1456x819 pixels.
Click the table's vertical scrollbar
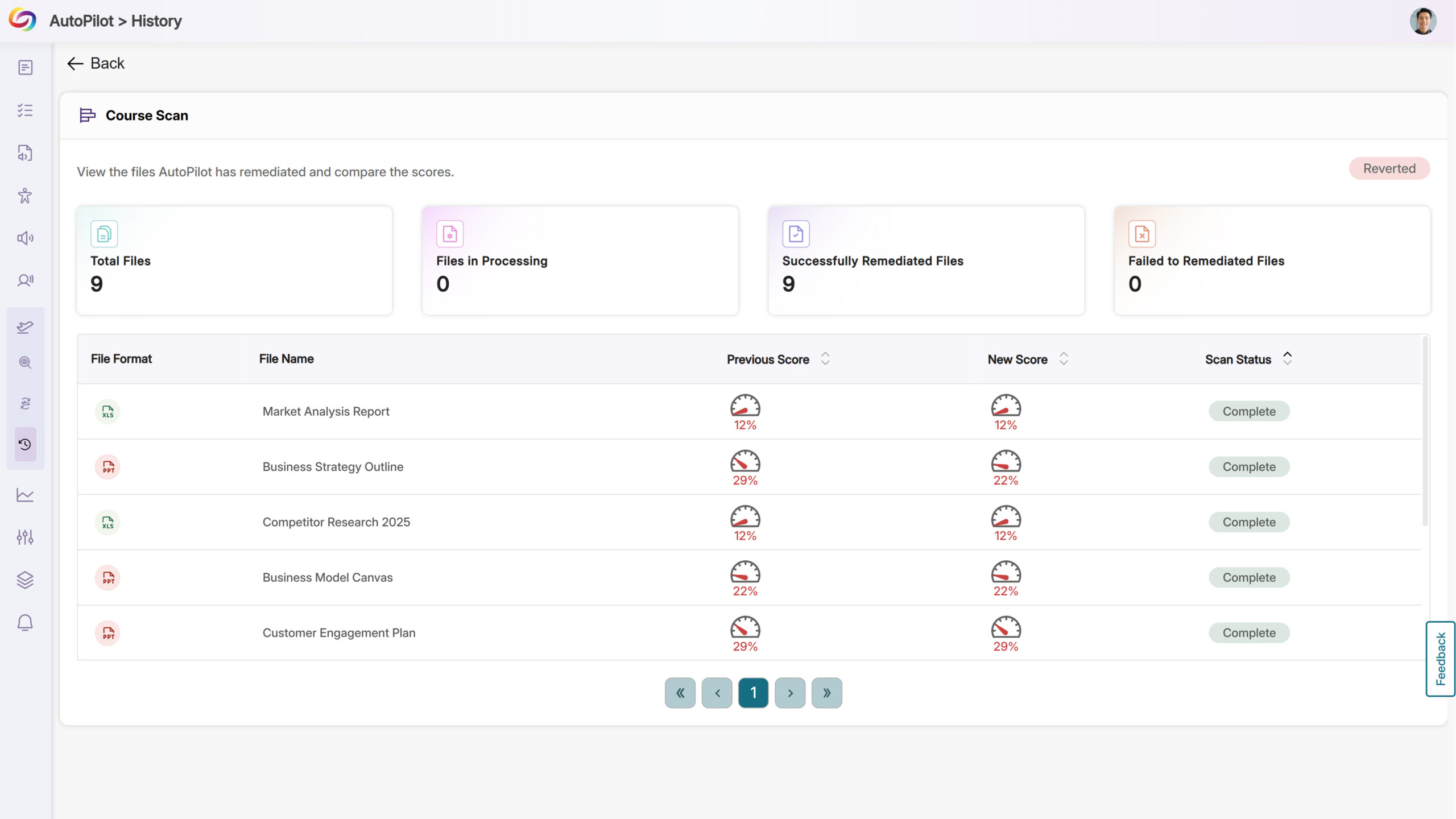[x=1425, y=432]
